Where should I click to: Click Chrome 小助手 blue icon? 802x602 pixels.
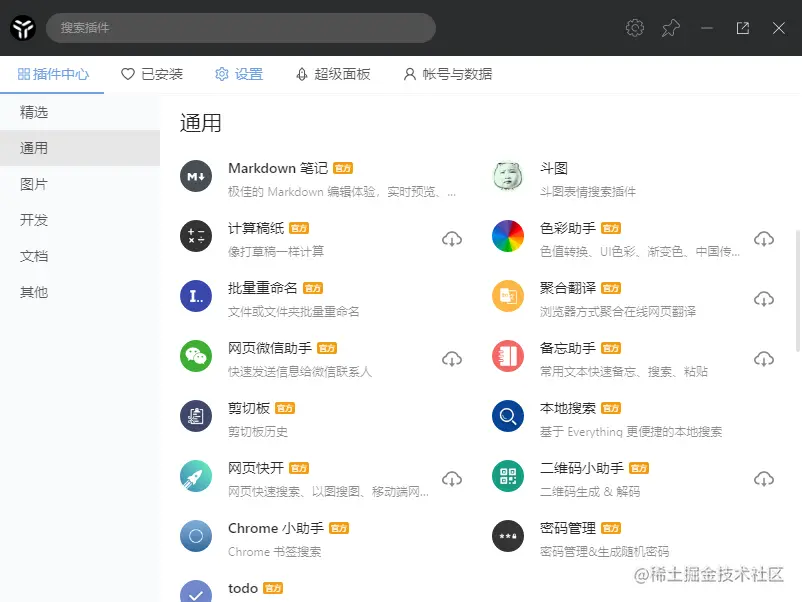[x=196, y=536]
